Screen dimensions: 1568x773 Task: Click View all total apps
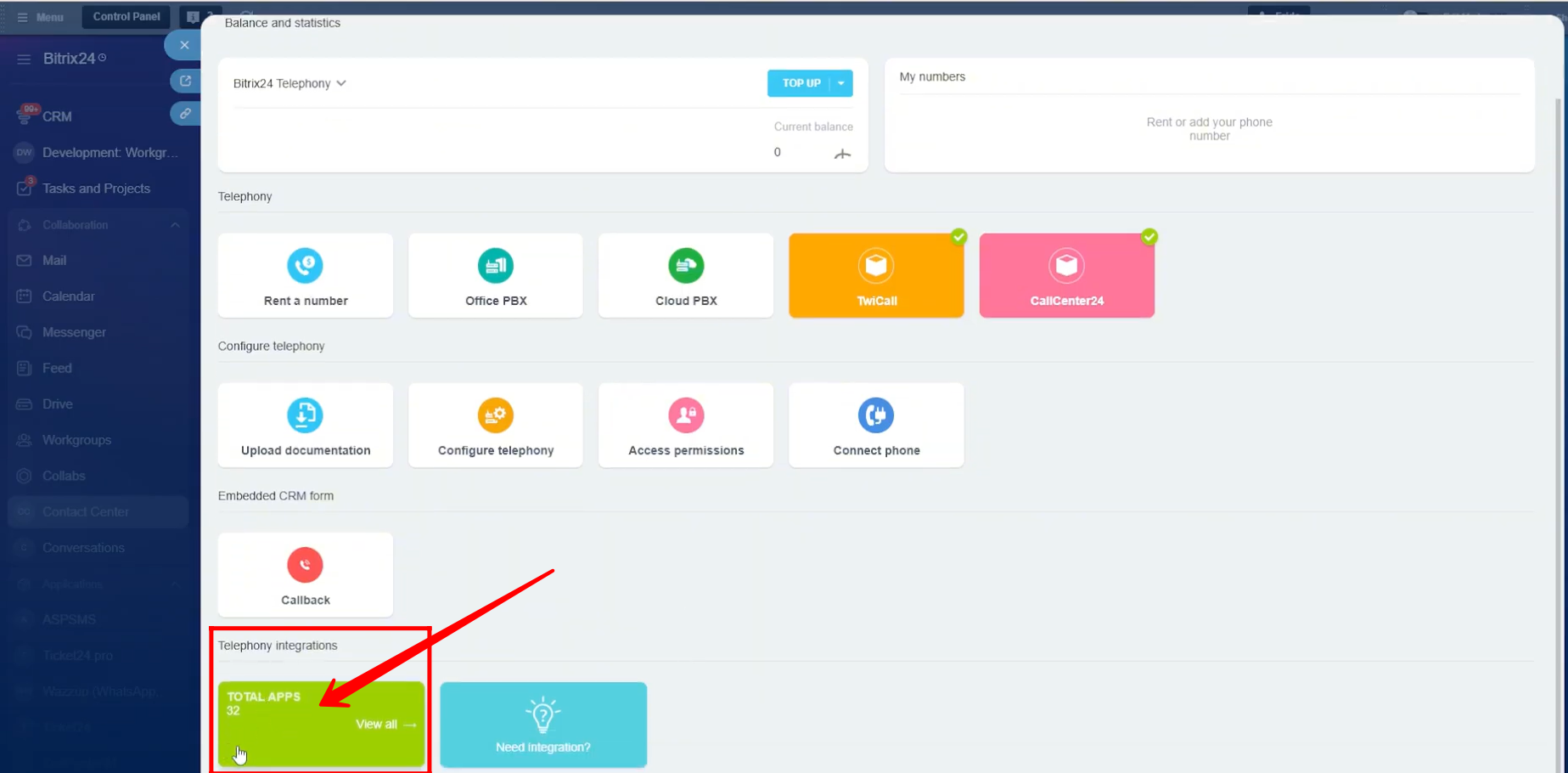[385, 725]
